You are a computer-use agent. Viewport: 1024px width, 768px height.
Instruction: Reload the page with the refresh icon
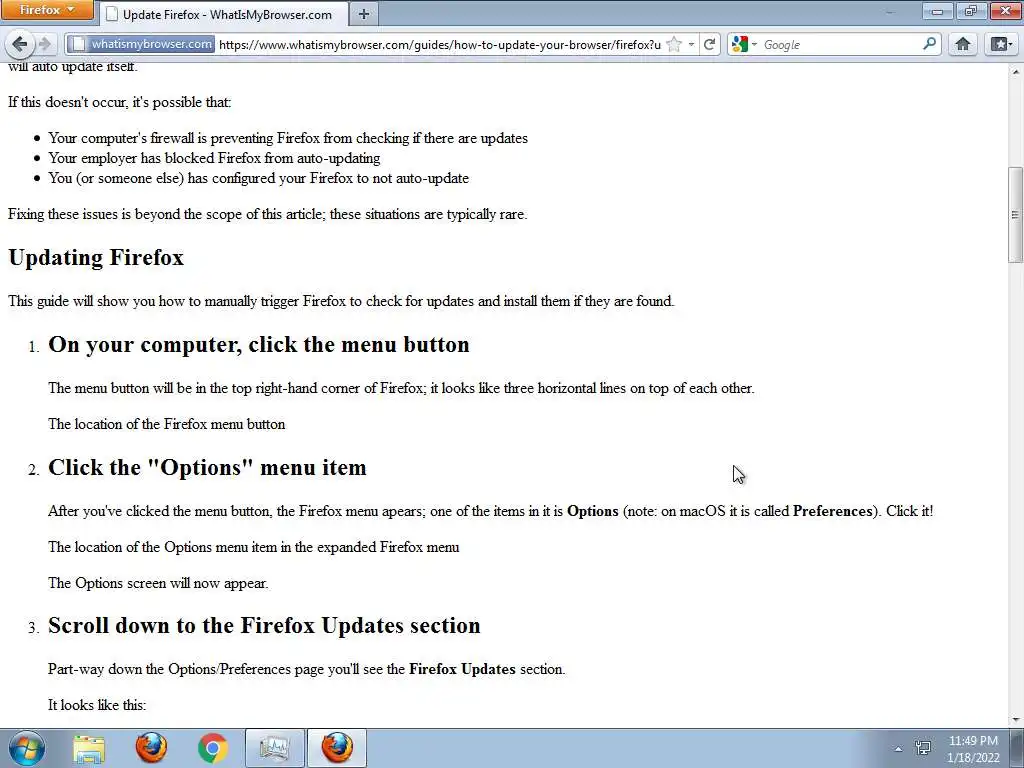click(709, 44)
